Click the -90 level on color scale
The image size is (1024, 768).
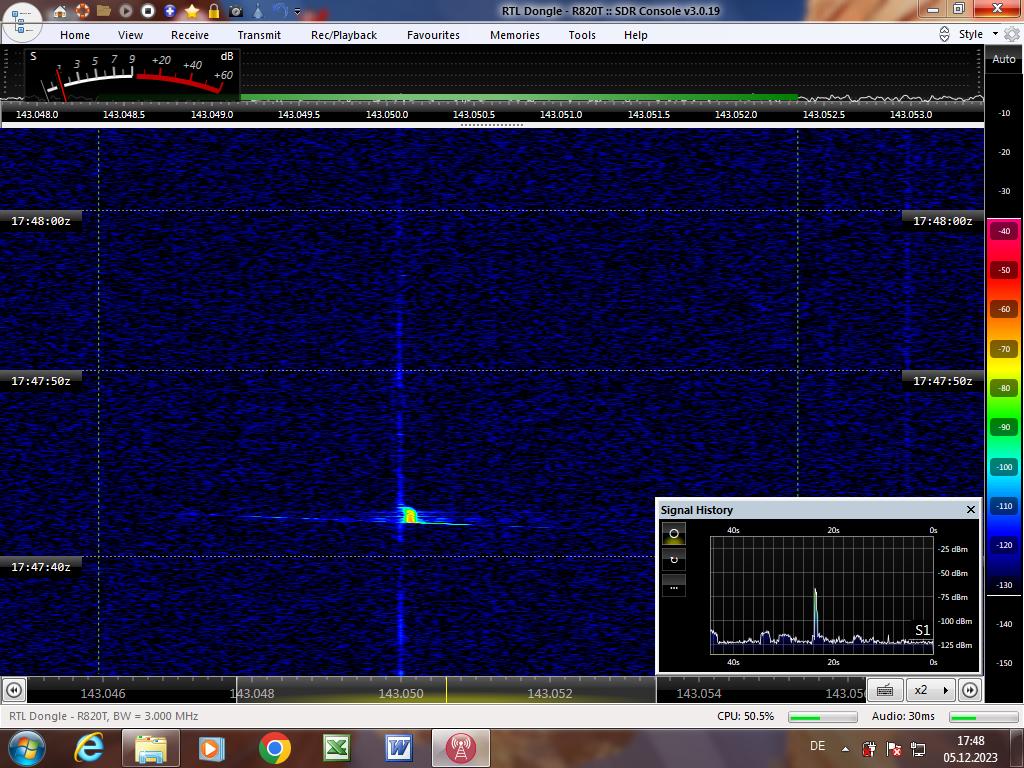click(1004, 427)
